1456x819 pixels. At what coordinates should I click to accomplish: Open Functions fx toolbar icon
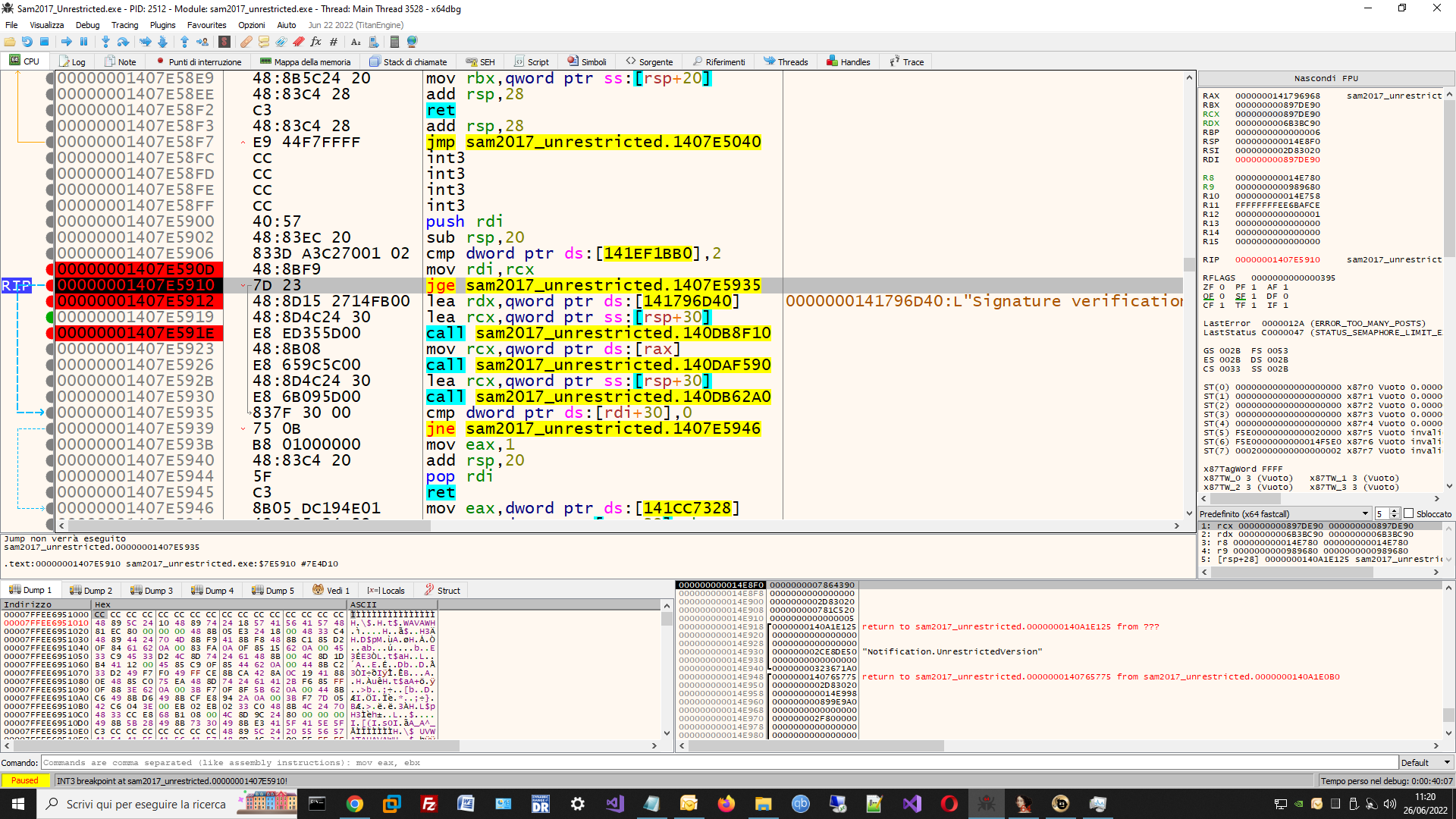(x=315, y=42)
